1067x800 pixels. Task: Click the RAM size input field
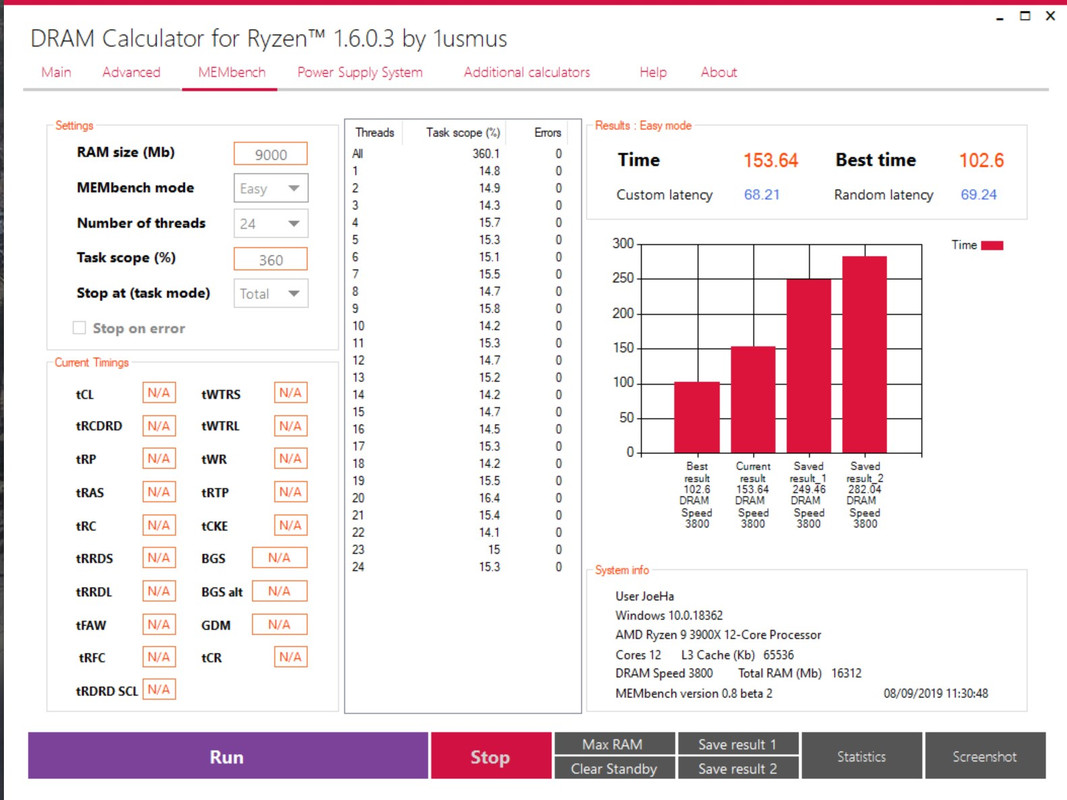(x=271, y=154)
